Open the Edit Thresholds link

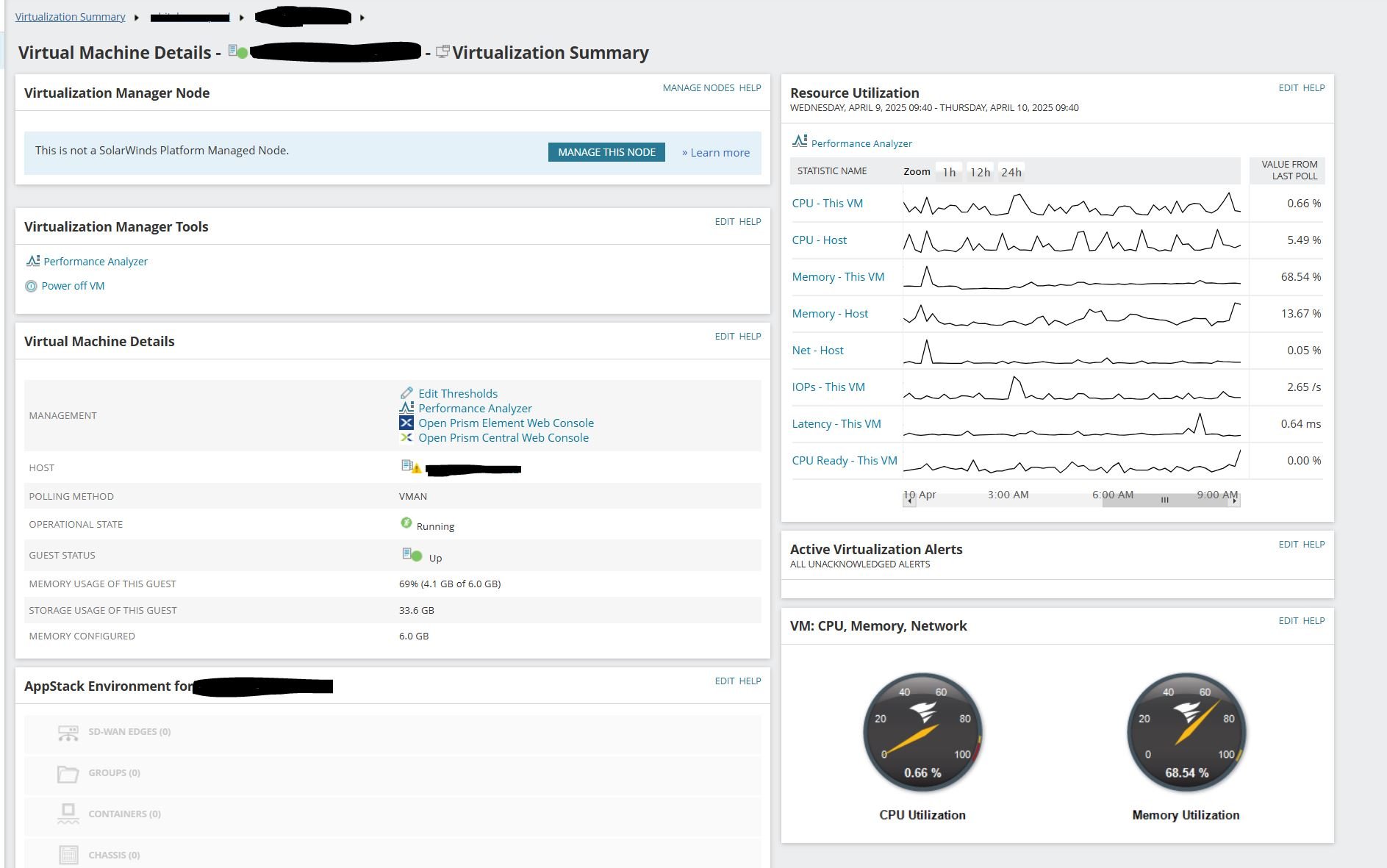458,394
